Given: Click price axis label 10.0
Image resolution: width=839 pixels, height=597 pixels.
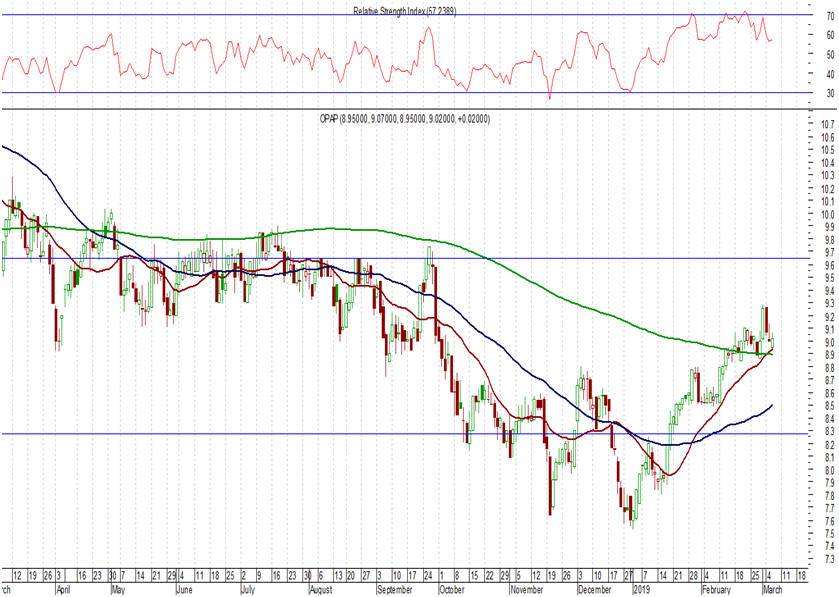Looking at the screenshot, I should click(x=828, y=215).
